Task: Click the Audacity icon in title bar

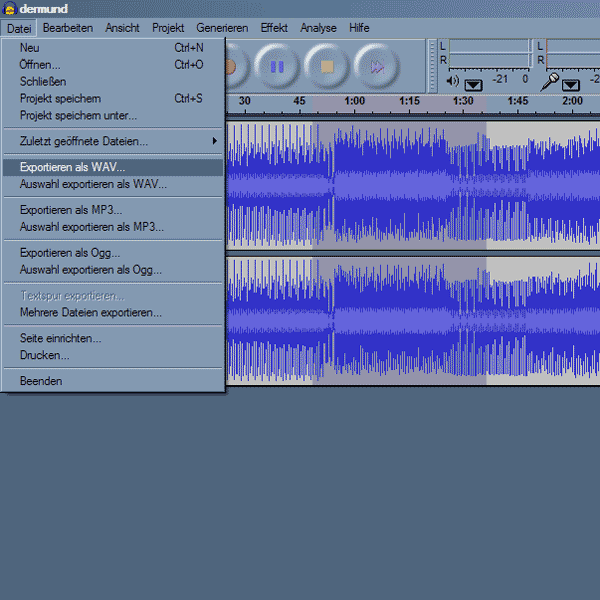Action: point(10,9)
